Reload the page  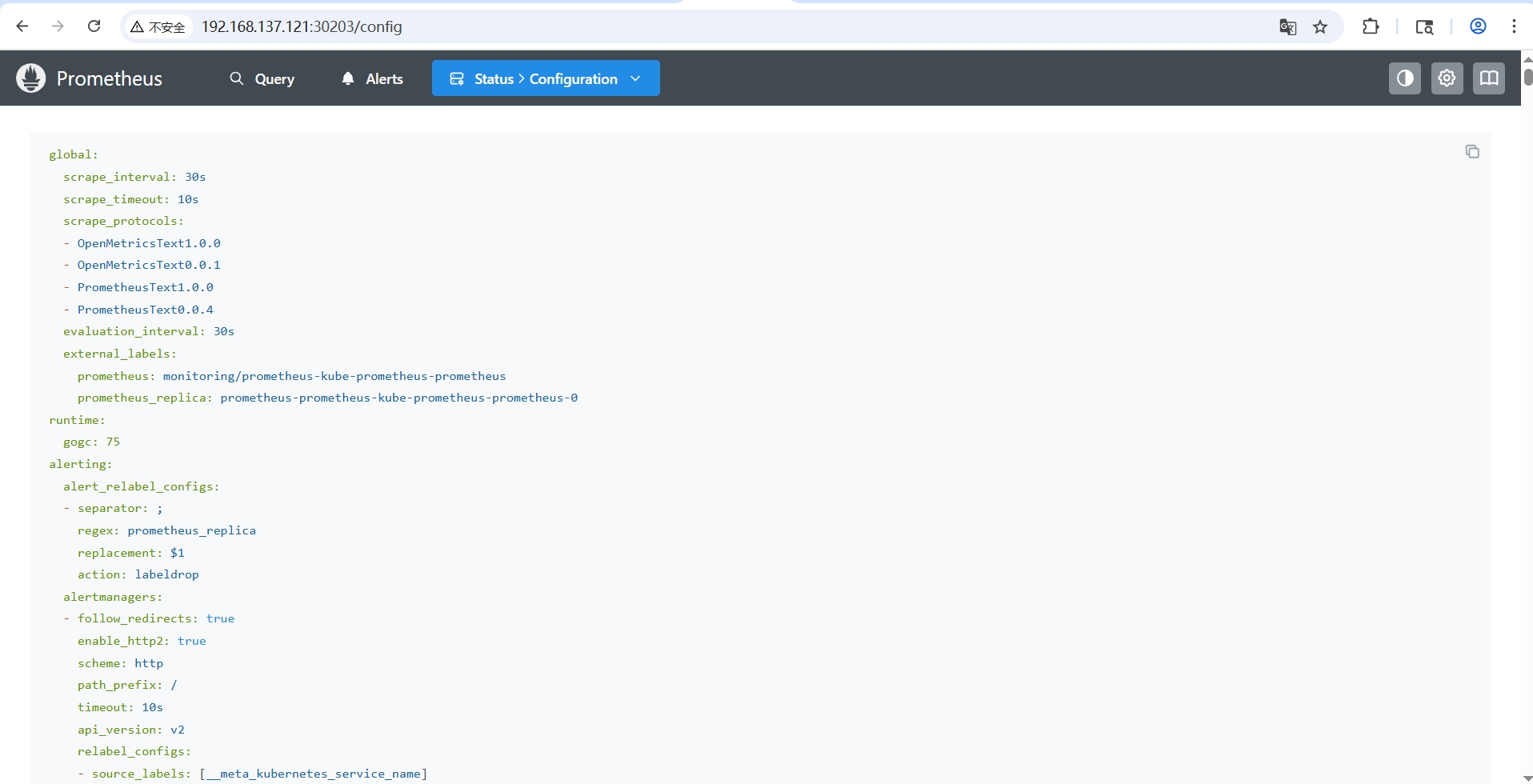[94, 26]
